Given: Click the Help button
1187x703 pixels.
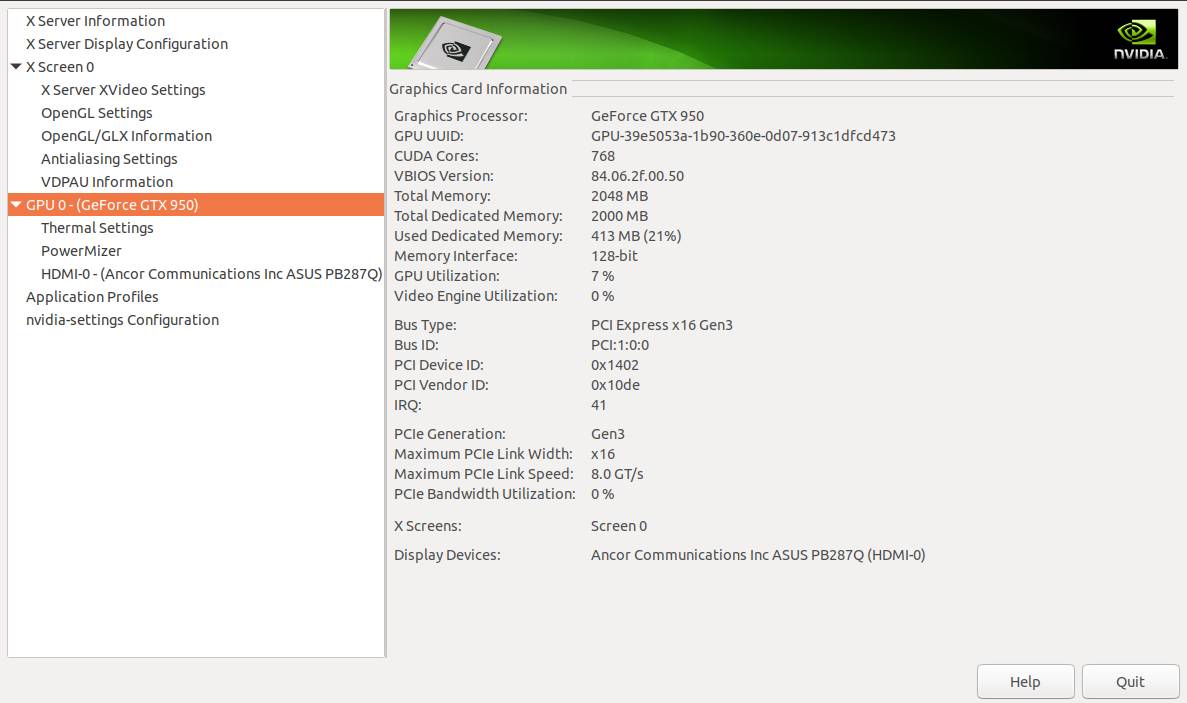Looking at the screenshot, I should tap(1025, 682).
